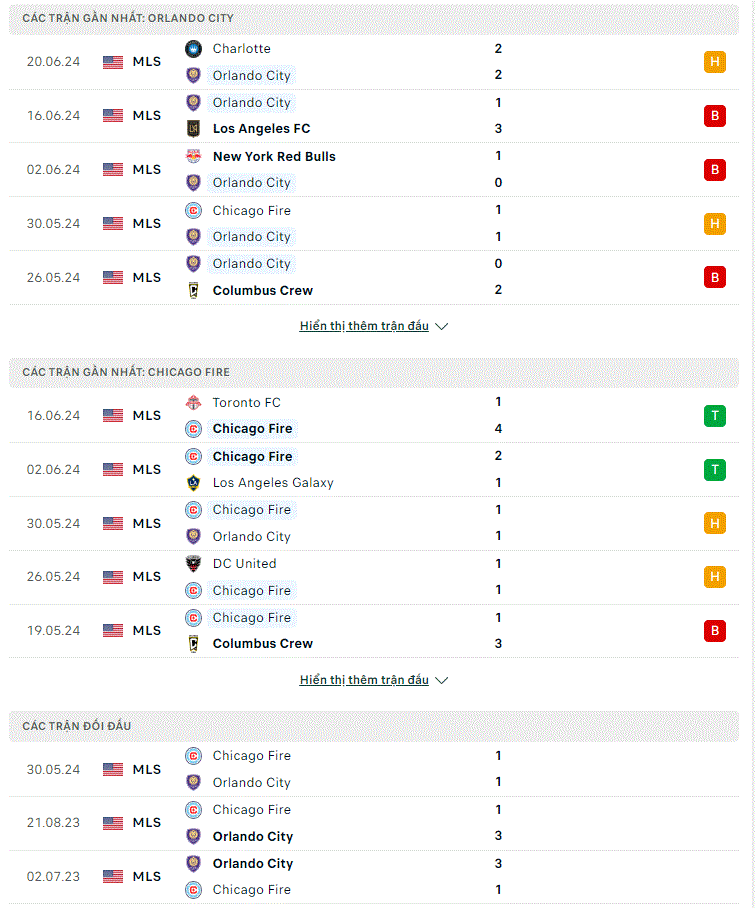Click the Toronto FC crest icon
The width and height of the screenshot is (755, 908).
[193, 402]
